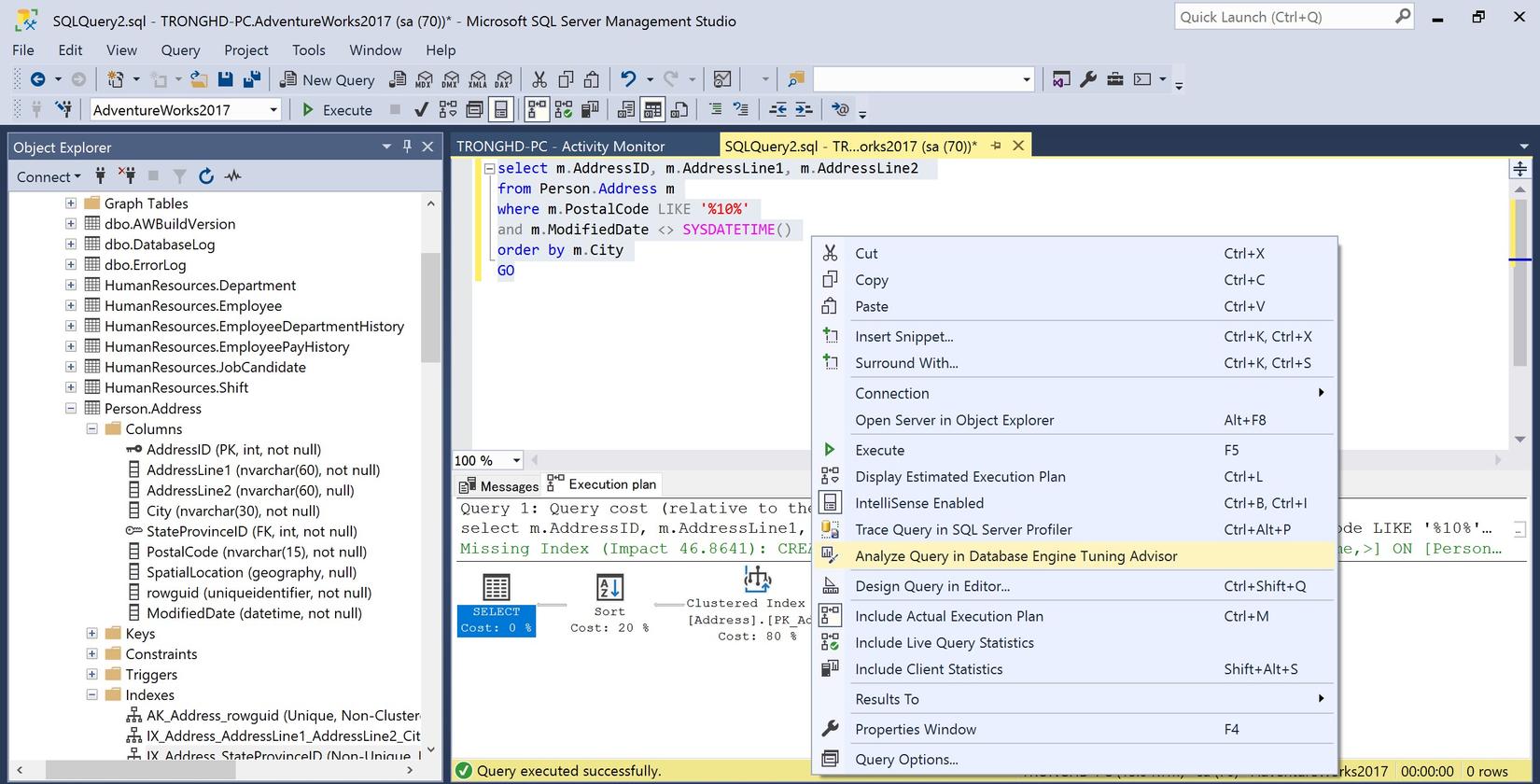Click the Undo arrow in the toolbar
The image size is (1540, 784).
[x=628, y=80]
